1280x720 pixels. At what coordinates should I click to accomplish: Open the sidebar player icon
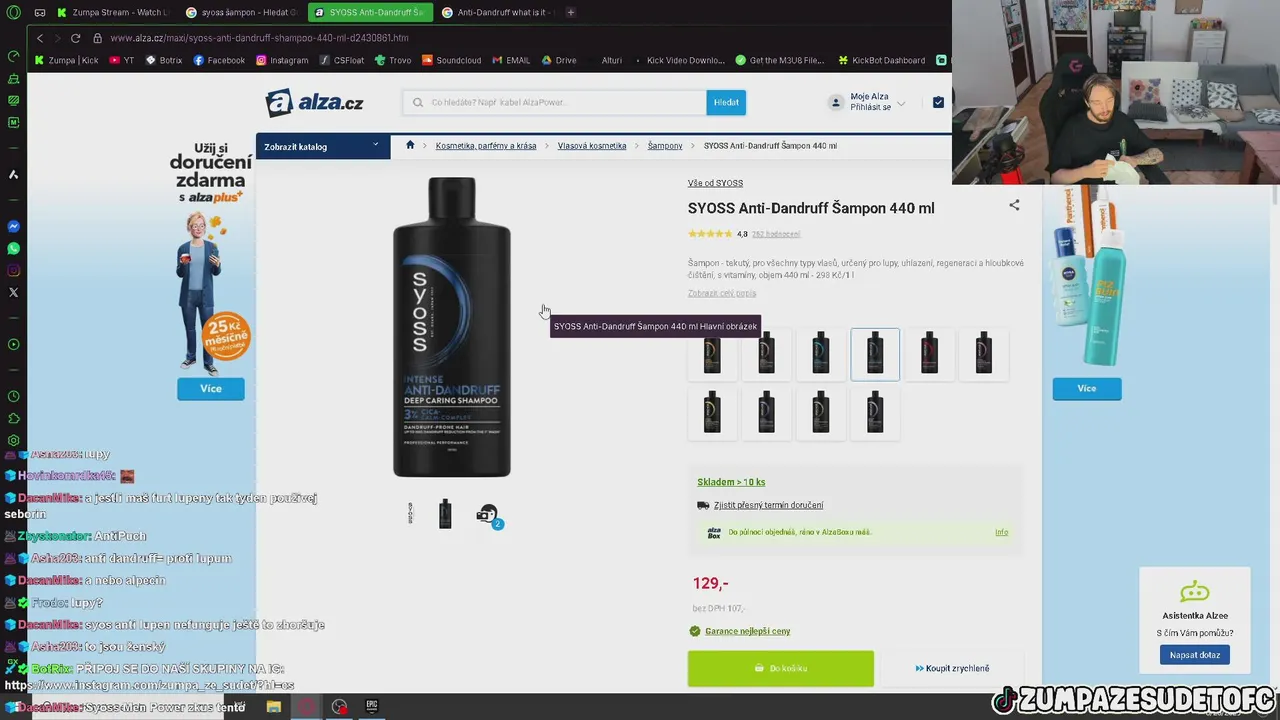pos(13,344)
